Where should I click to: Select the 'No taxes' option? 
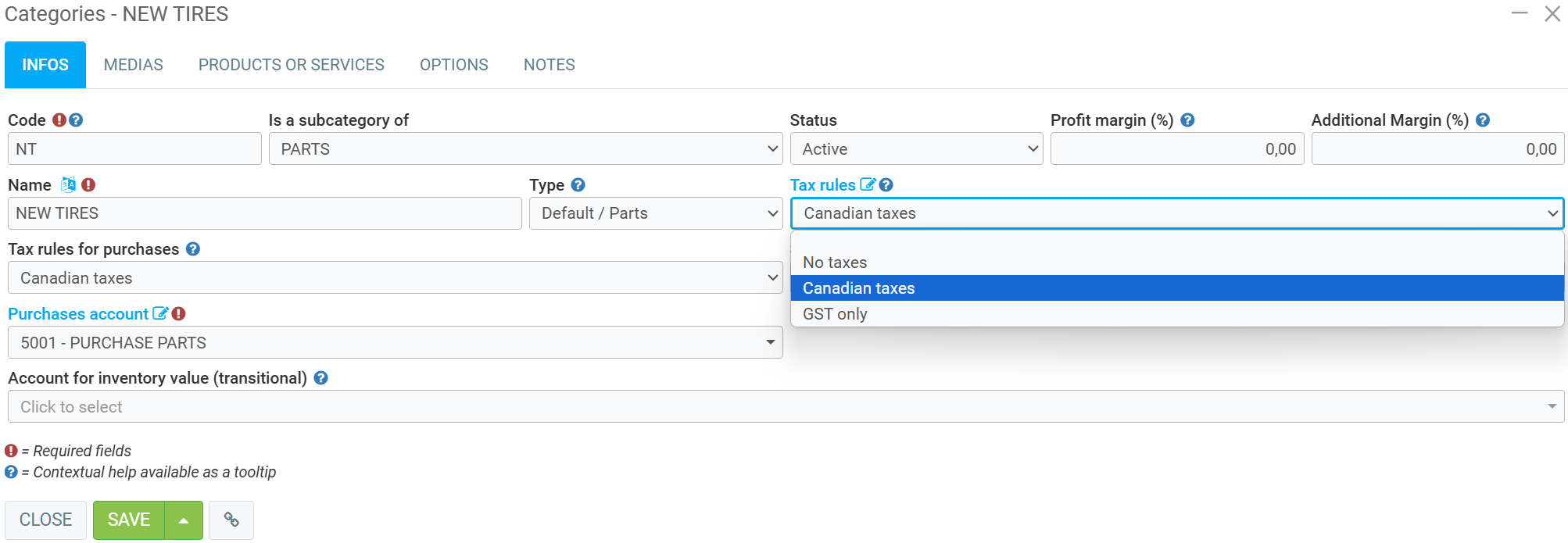(x=835, y=263)
